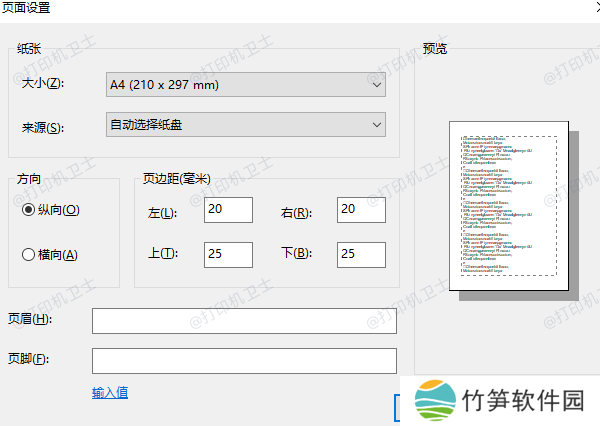Expand the 来源 paper source dropdown
This screenshot has height=426, width=600.
245,125
